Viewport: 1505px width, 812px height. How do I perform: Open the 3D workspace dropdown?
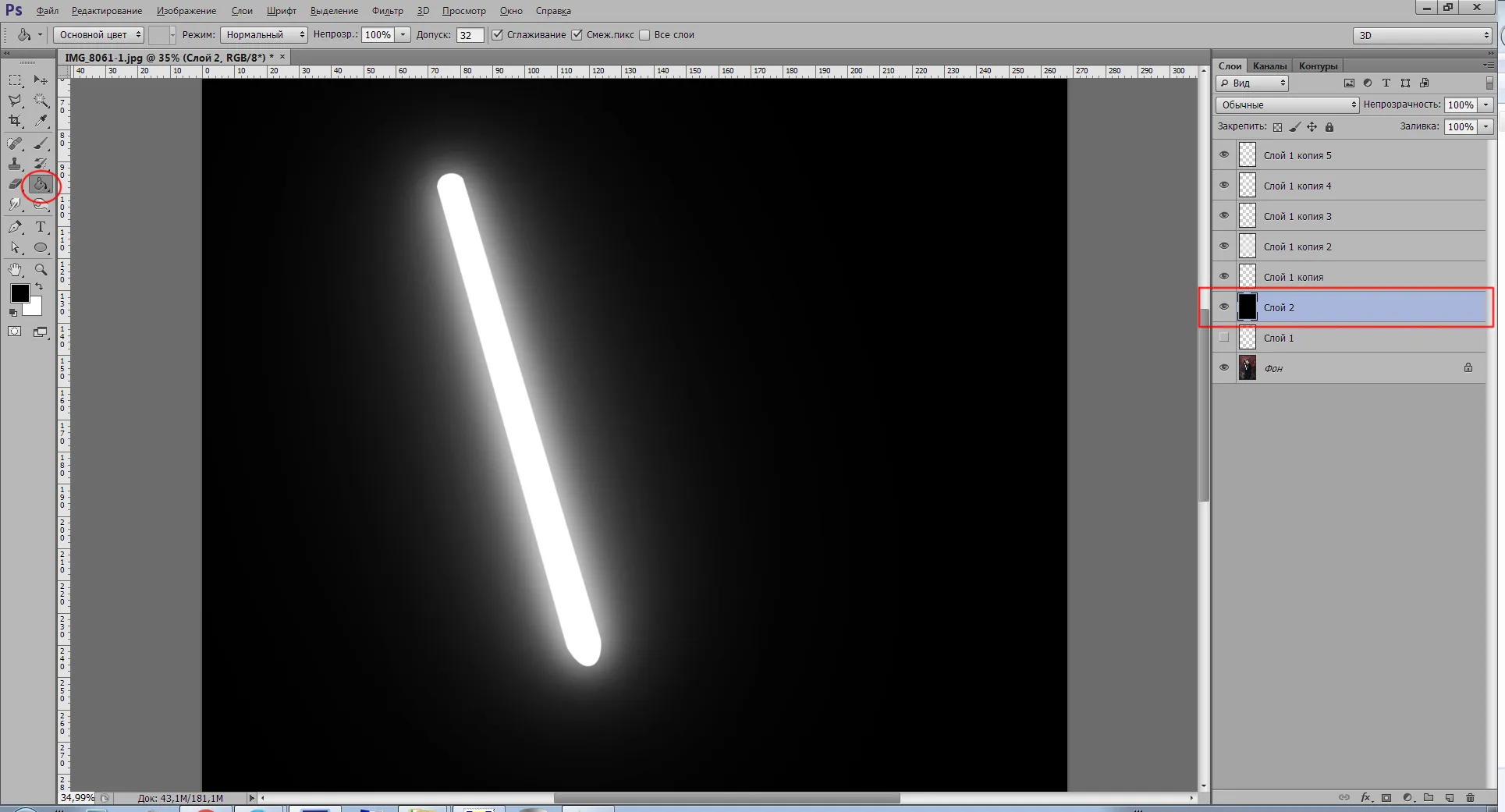coord(1422,35)
